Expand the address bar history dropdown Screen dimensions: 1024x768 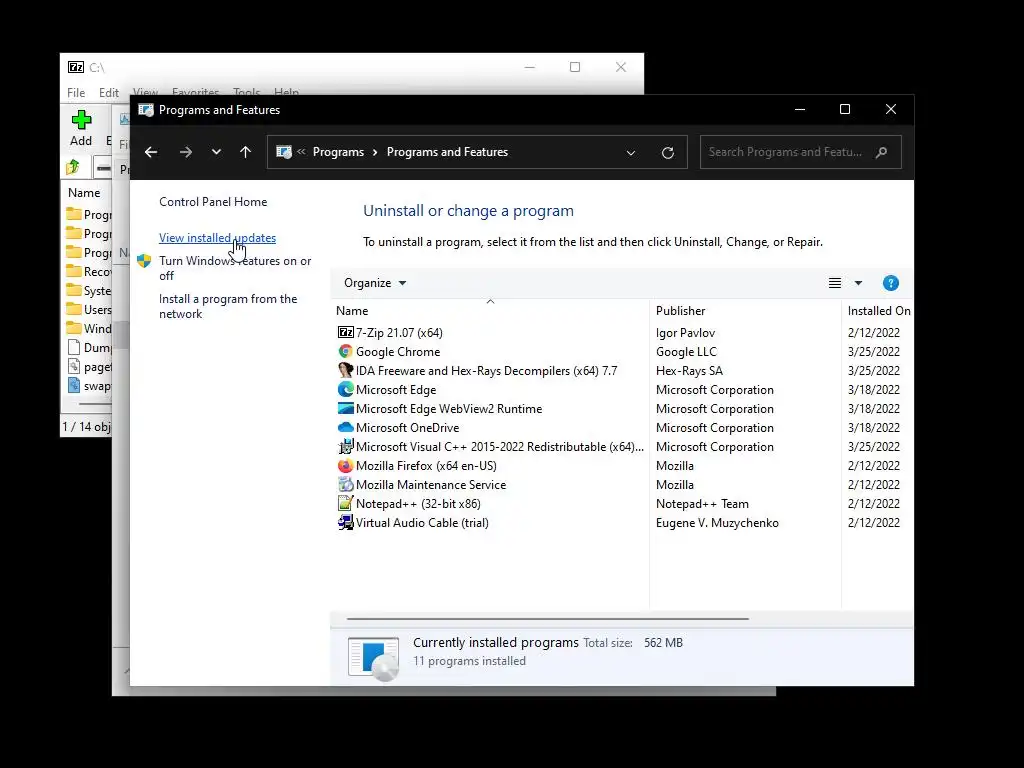point(631,153)
